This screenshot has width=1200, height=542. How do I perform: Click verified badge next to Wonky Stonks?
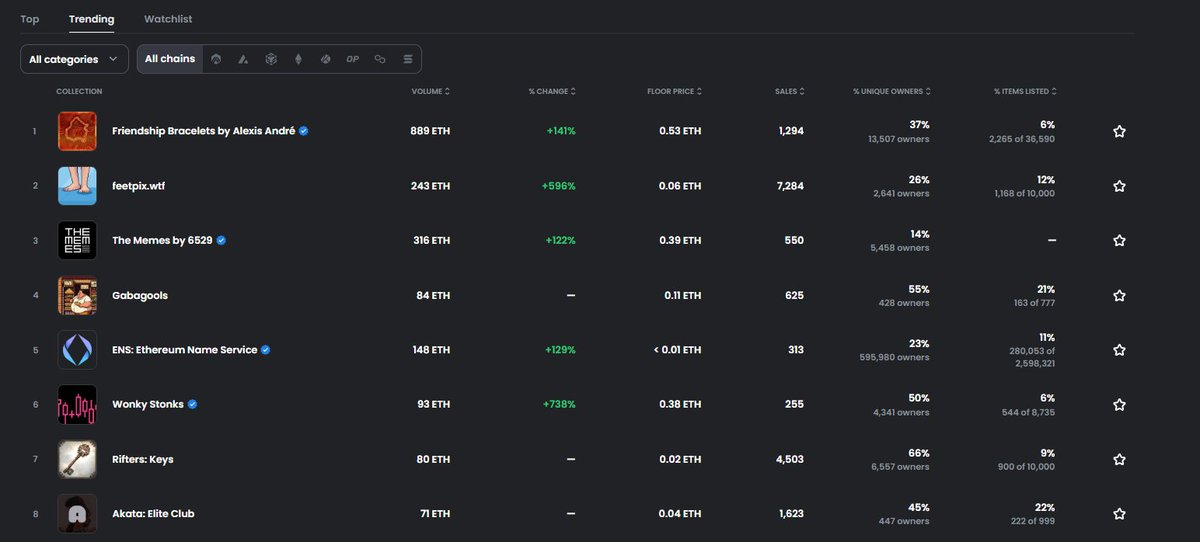pos(192,404)
